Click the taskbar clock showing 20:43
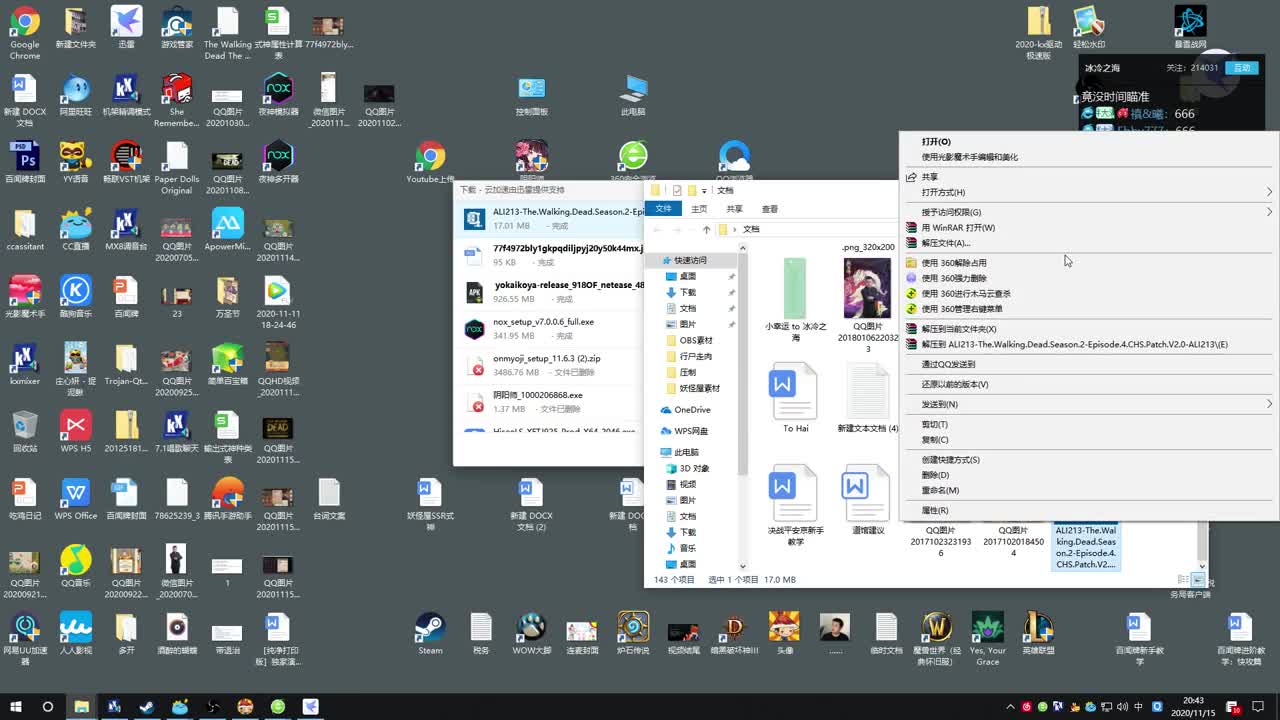The height and width of the screenshot is (720, 1280). click(x=1192, y=706)
